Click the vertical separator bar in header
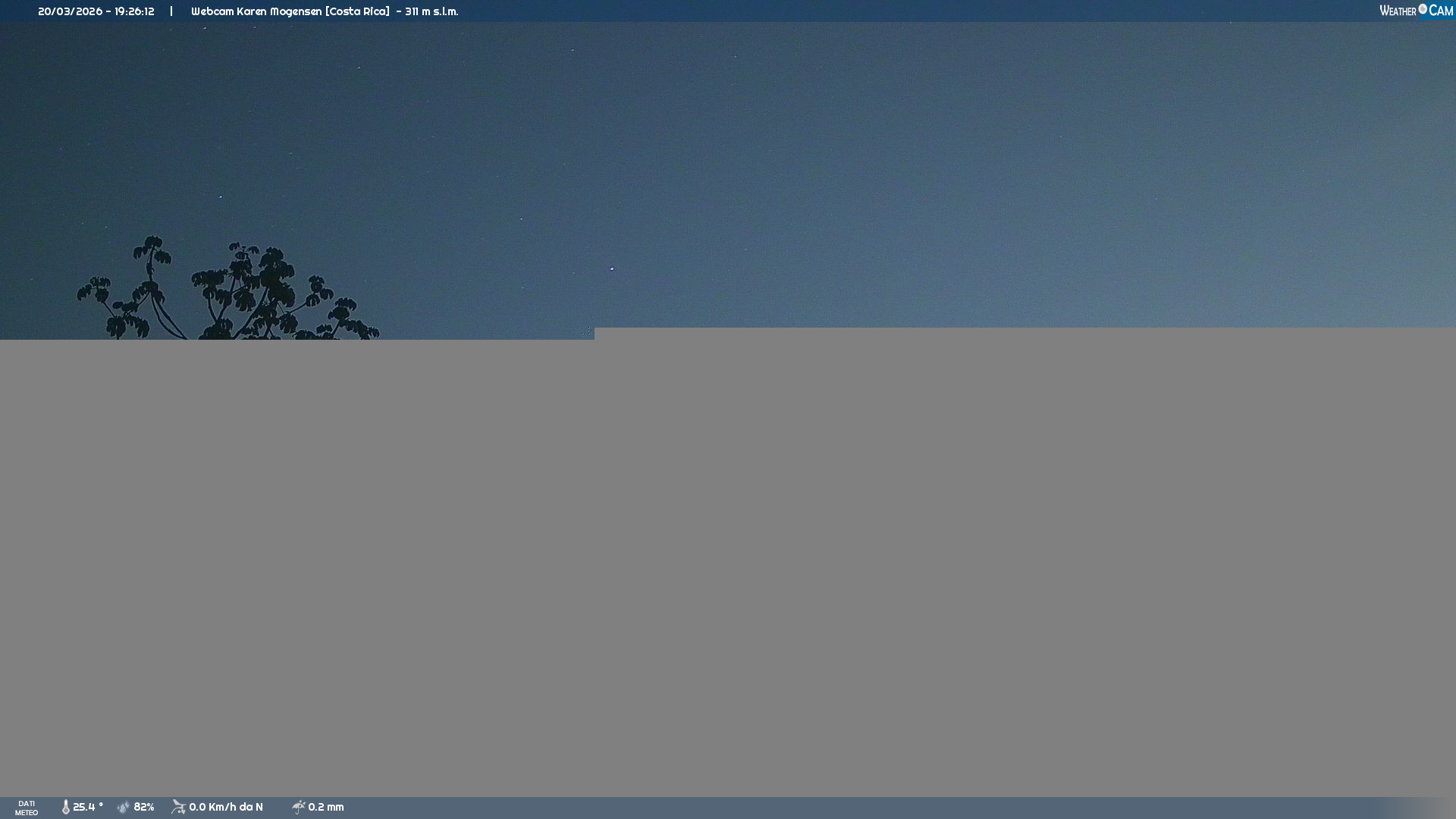This screenshot has height=819, width=1456. (x=171, y=11)
